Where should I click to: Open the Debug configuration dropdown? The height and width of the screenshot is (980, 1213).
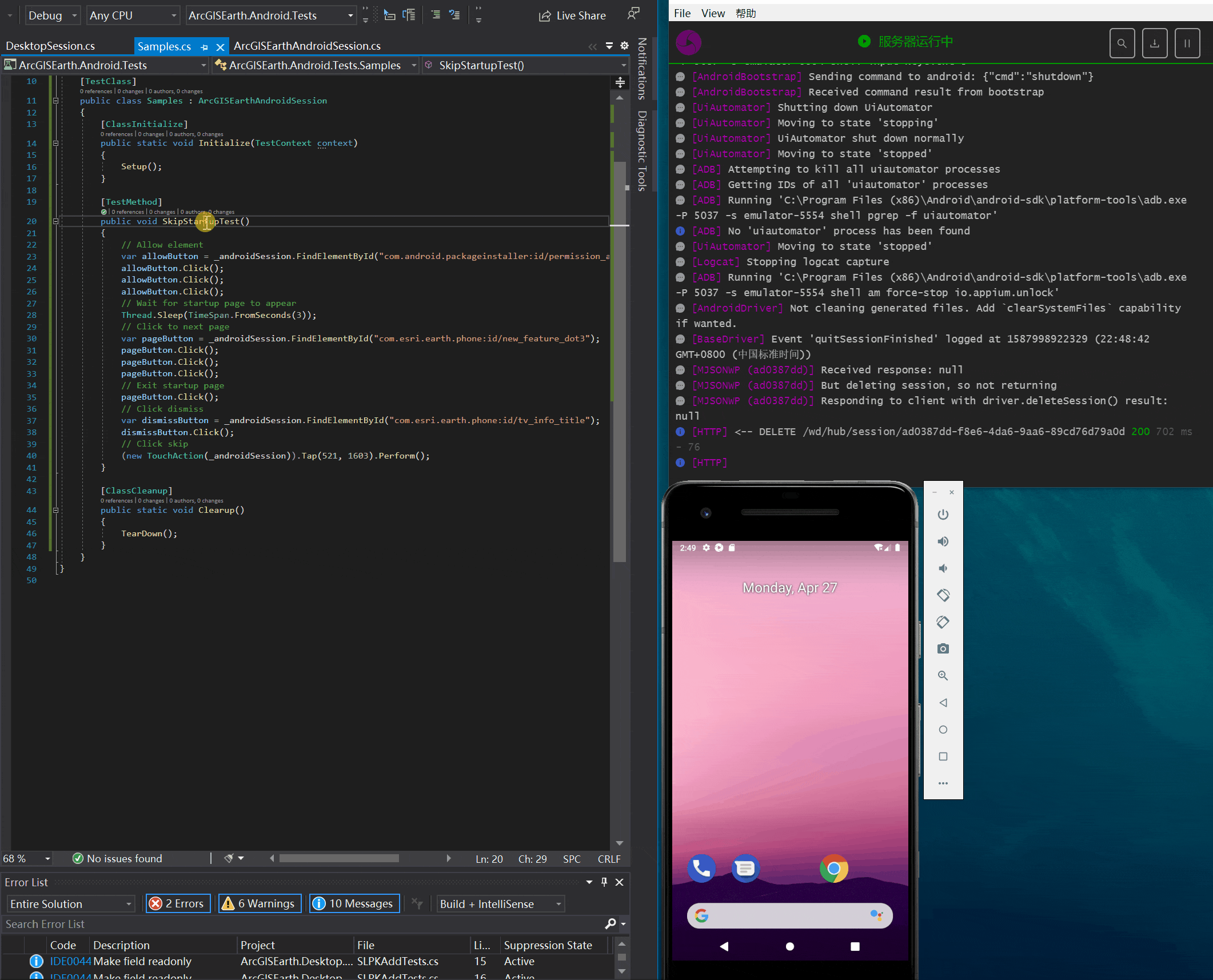(x=53, y=15)
